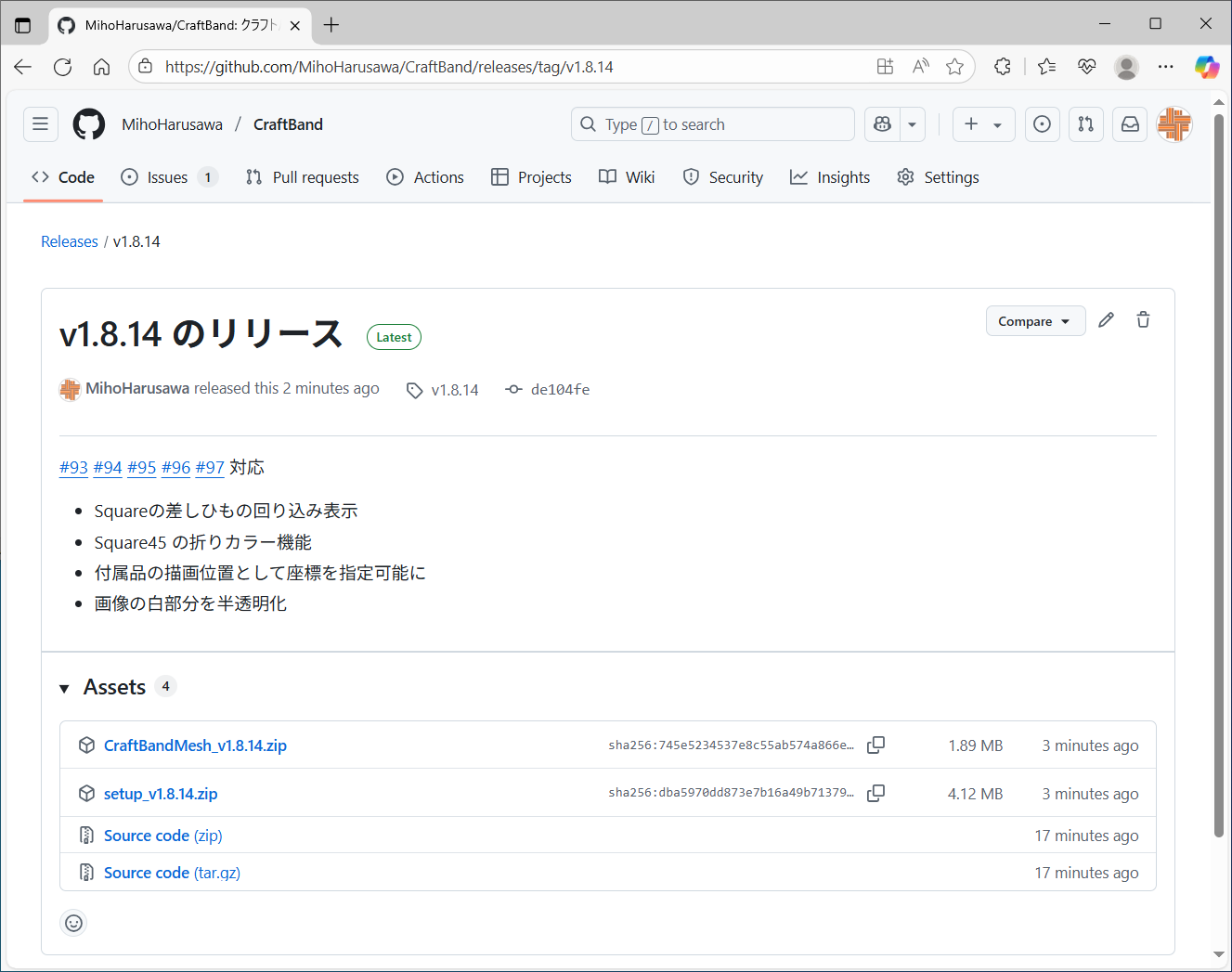This screenshot has height=972, width=1232.
Task: Open a new browser tab
Action: click(x=331, y=25)
